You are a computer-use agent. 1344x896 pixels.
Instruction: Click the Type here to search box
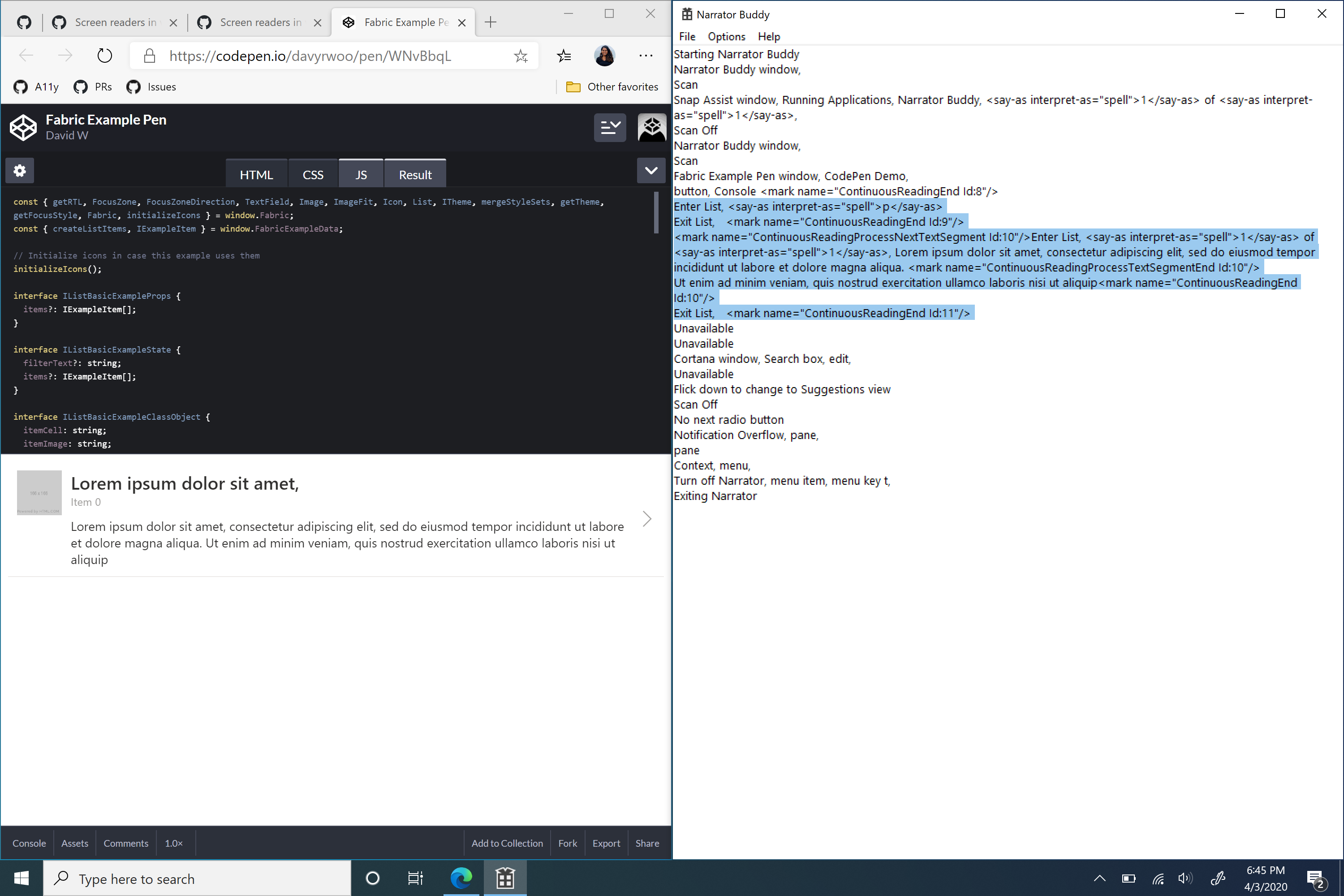(197, 878)
